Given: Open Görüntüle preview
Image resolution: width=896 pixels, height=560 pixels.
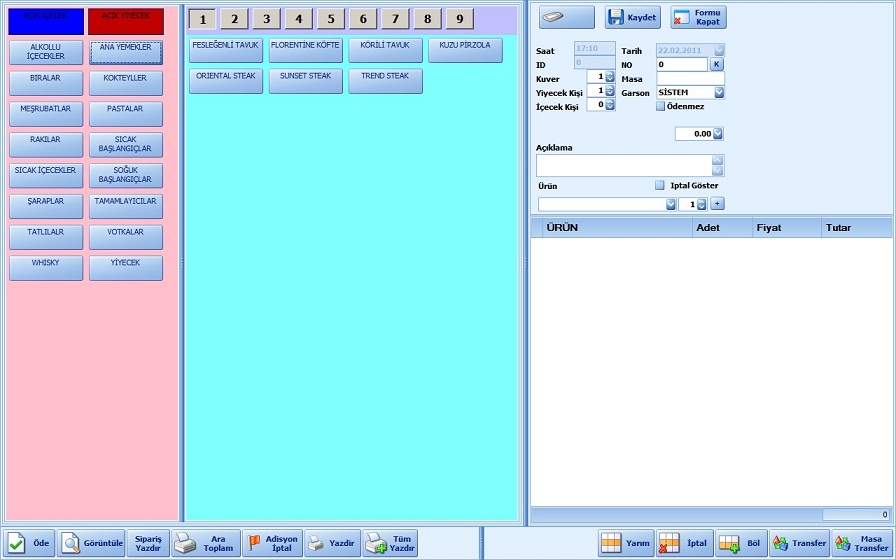Looking at the screenshot, I should (x=92, y=543).
